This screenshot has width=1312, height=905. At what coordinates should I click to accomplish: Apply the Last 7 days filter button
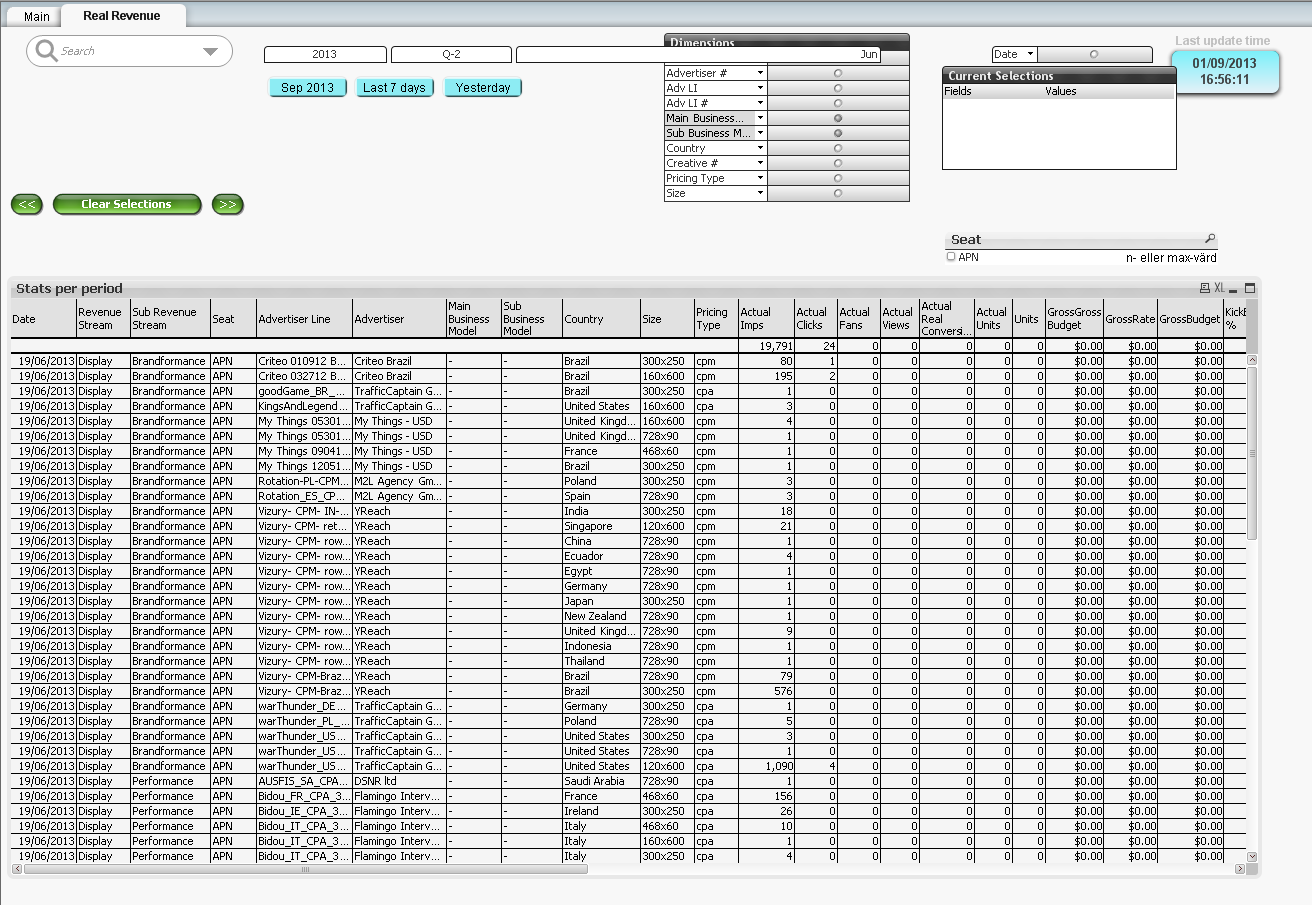pos(394,88)
